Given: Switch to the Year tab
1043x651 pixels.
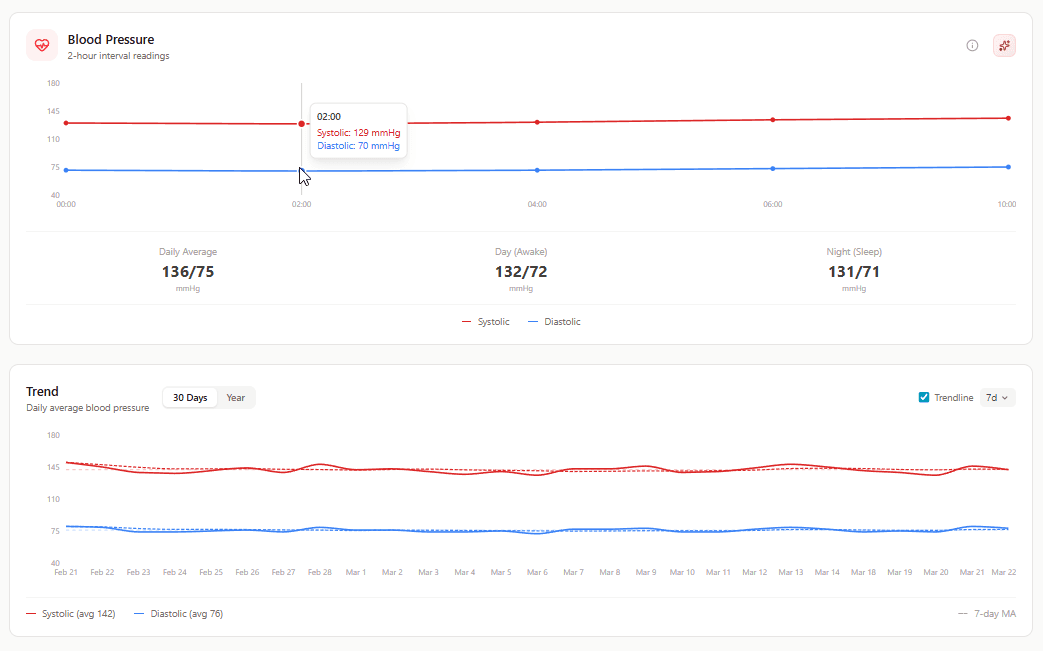Looking at the screenshot, I should [236, 398].
